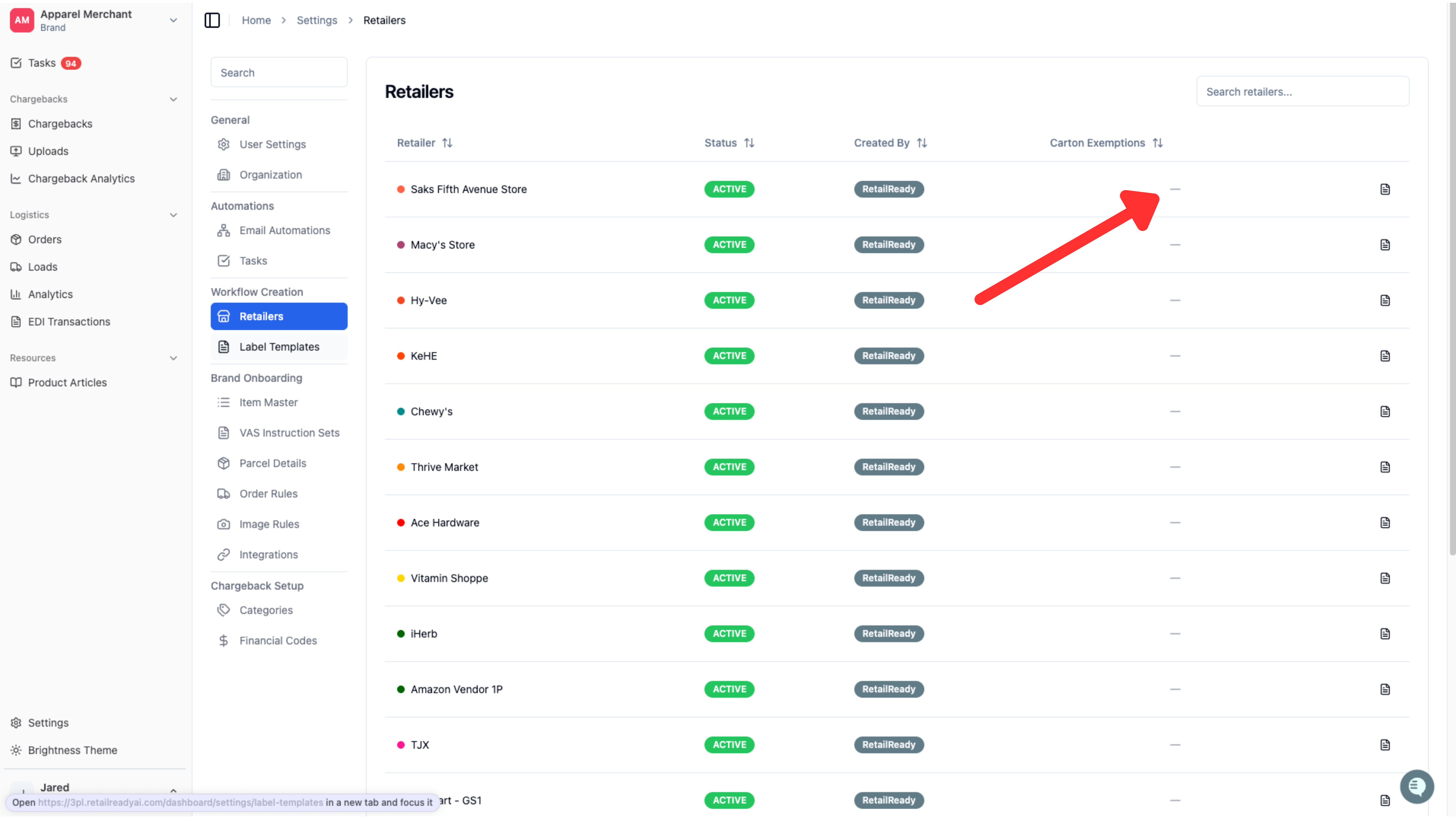The image size is (1456, 819).
Task: Open the chat support bubble
Action: point(1417,786)
